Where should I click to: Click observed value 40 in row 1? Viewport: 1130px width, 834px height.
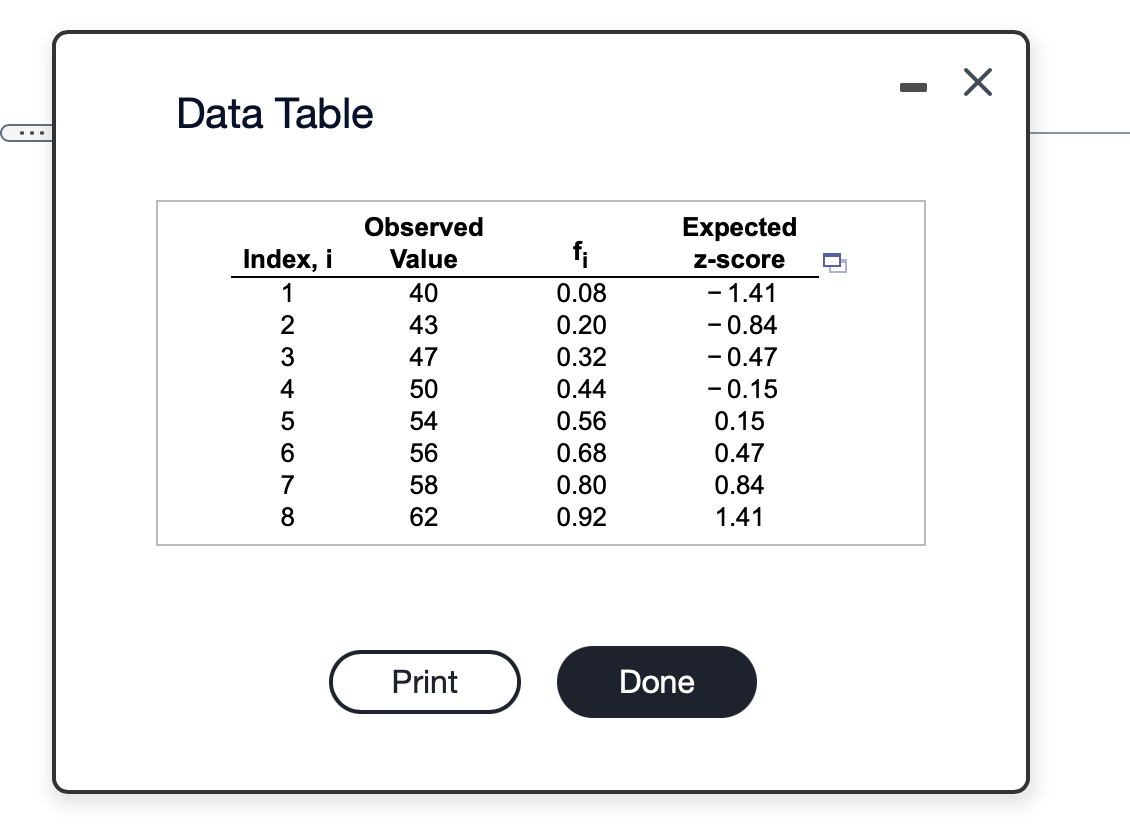tap(423, 293)
